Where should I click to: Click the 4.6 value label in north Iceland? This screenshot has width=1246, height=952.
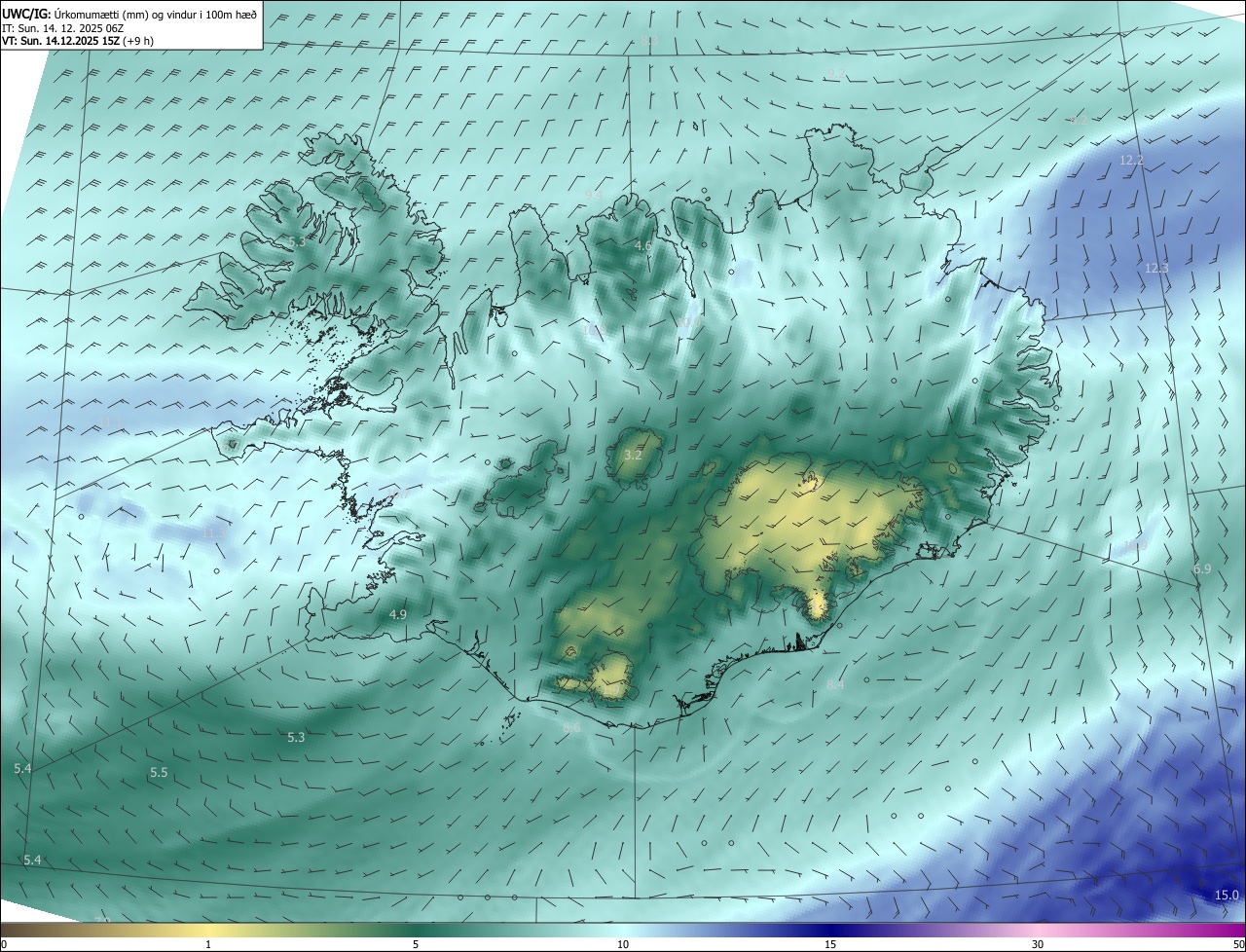[642, 246]
